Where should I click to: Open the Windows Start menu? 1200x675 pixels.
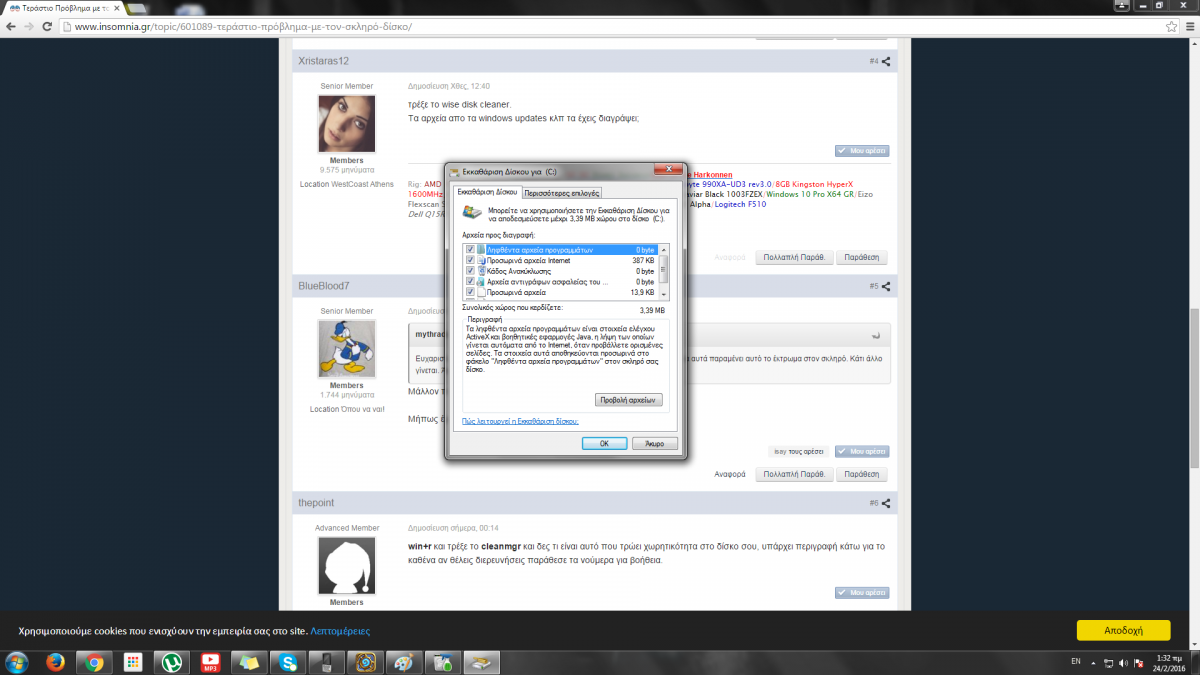(18, 661)
